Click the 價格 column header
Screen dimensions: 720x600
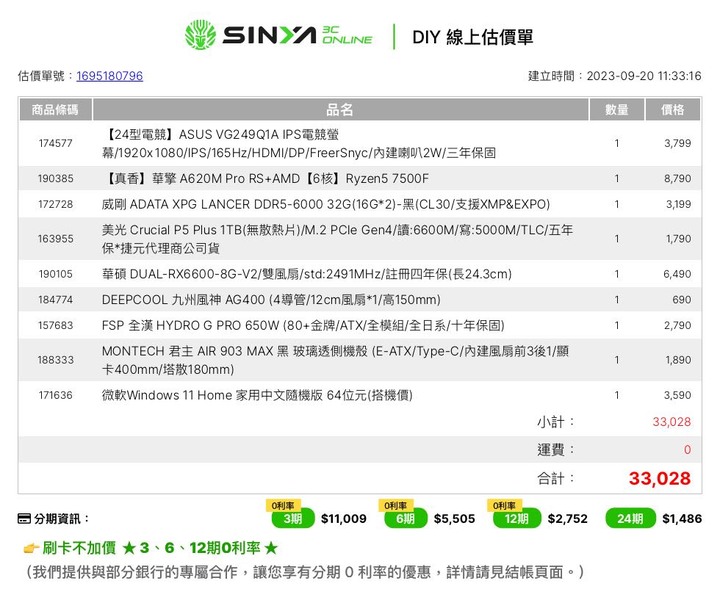pos(673,110)
